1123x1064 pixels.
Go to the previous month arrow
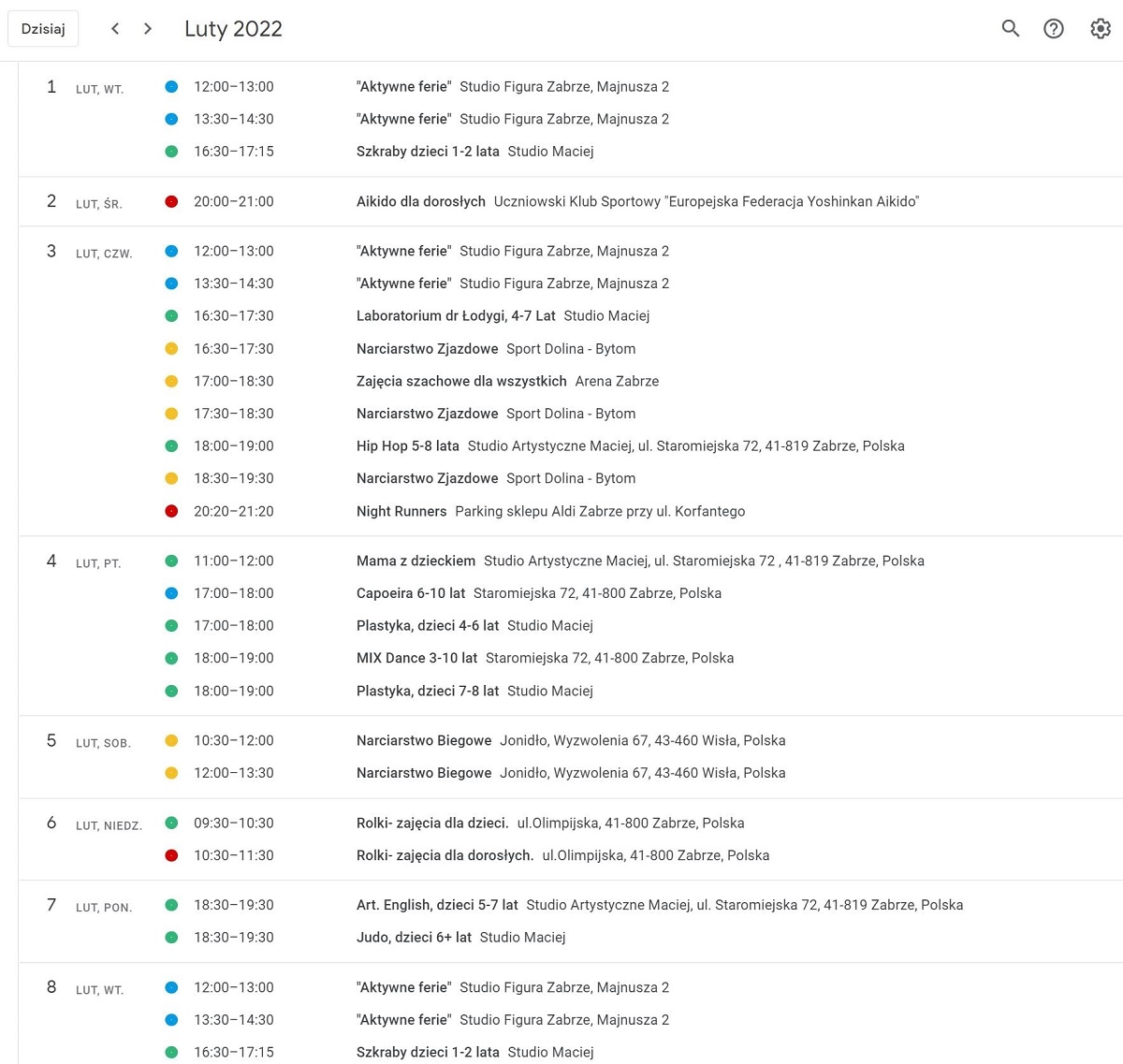click(115, 28)
